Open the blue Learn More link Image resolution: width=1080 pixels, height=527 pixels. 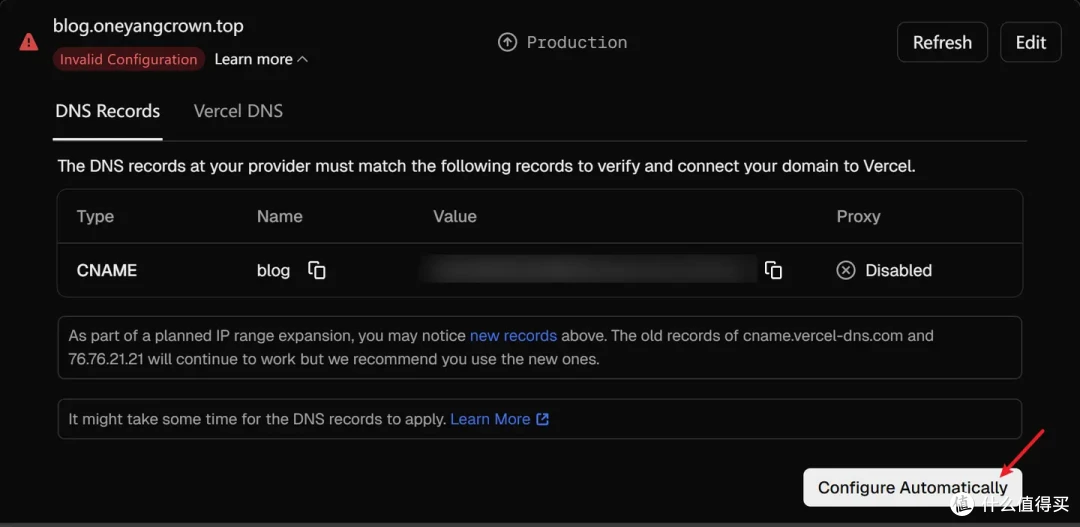coord(490,419)
